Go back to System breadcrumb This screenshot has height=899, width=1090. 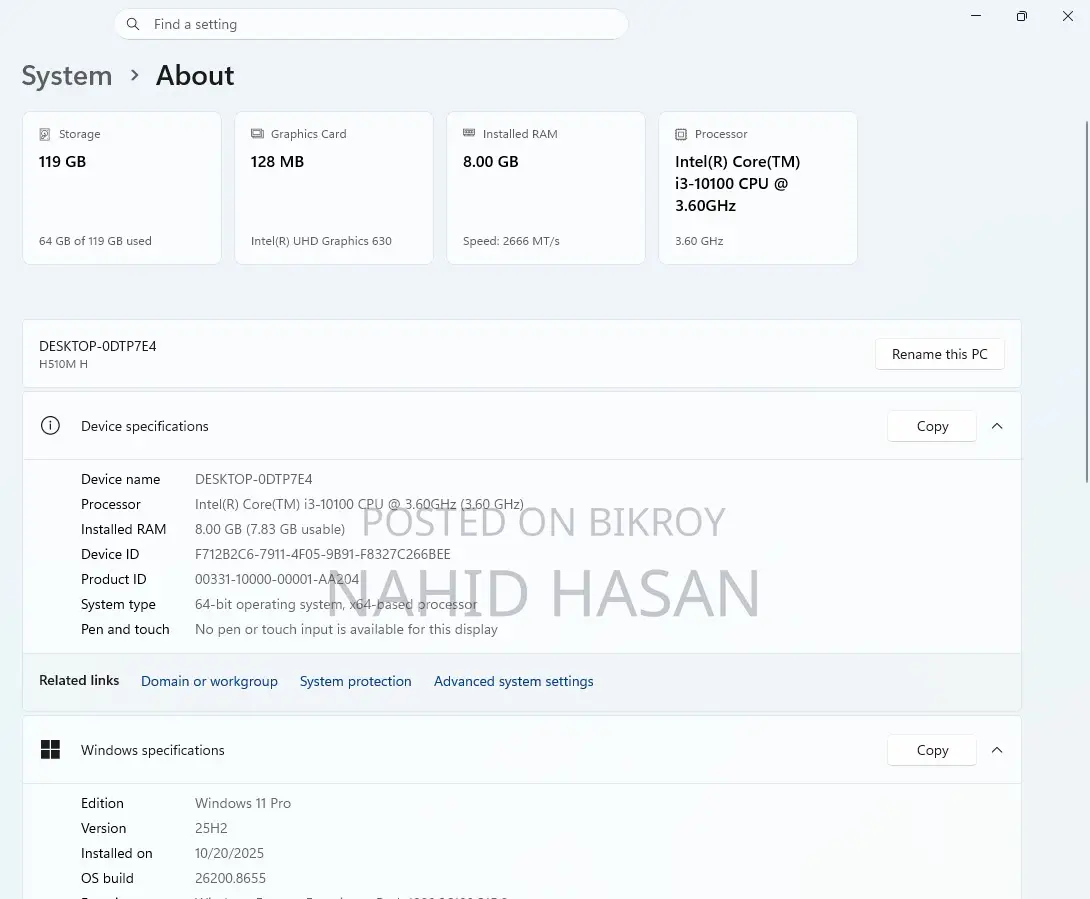click(67, 75)
